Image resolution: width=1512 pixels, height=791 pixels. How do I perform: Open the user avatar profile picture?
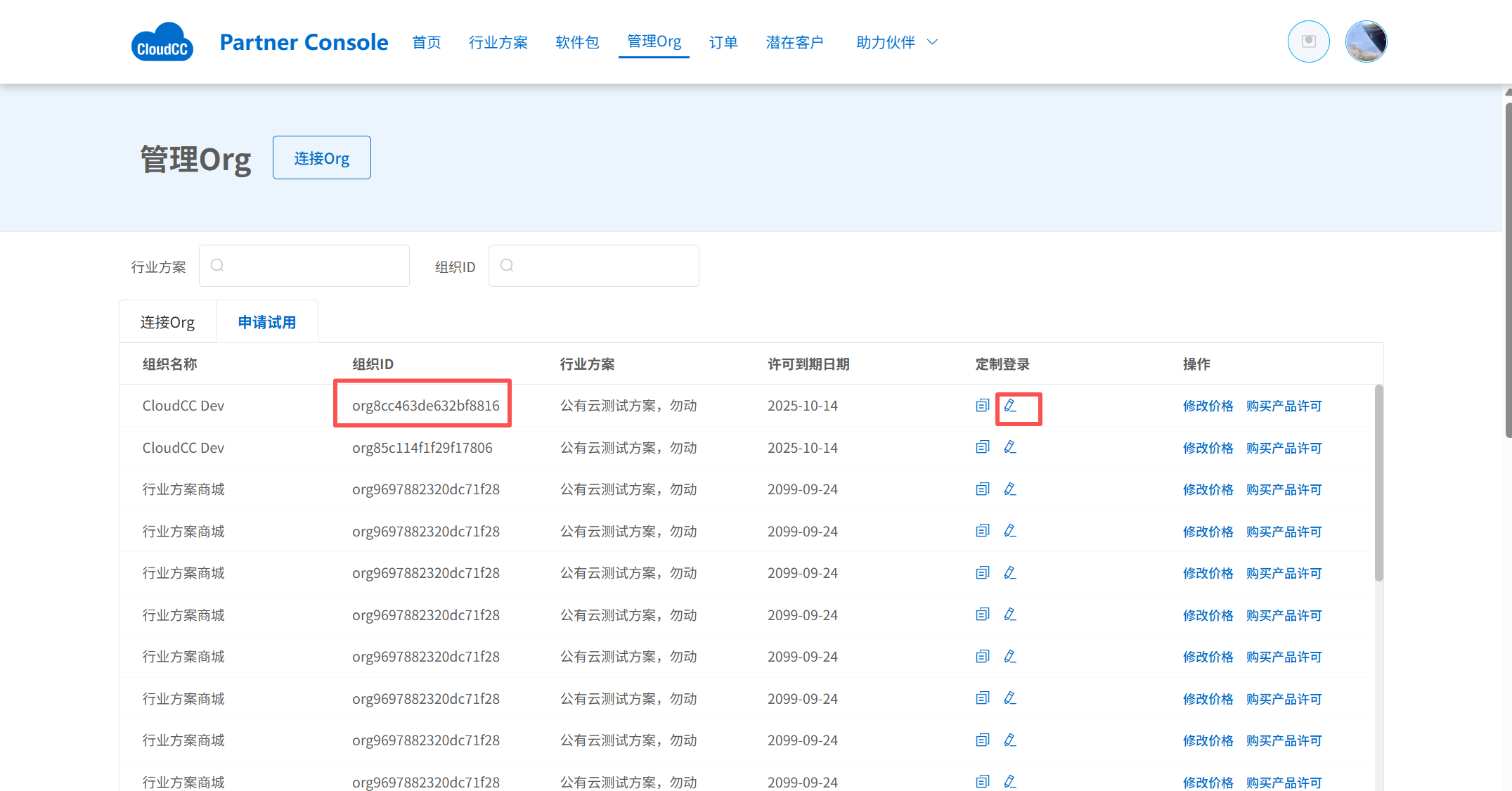pyautogui.click(x=1365, y=41)
